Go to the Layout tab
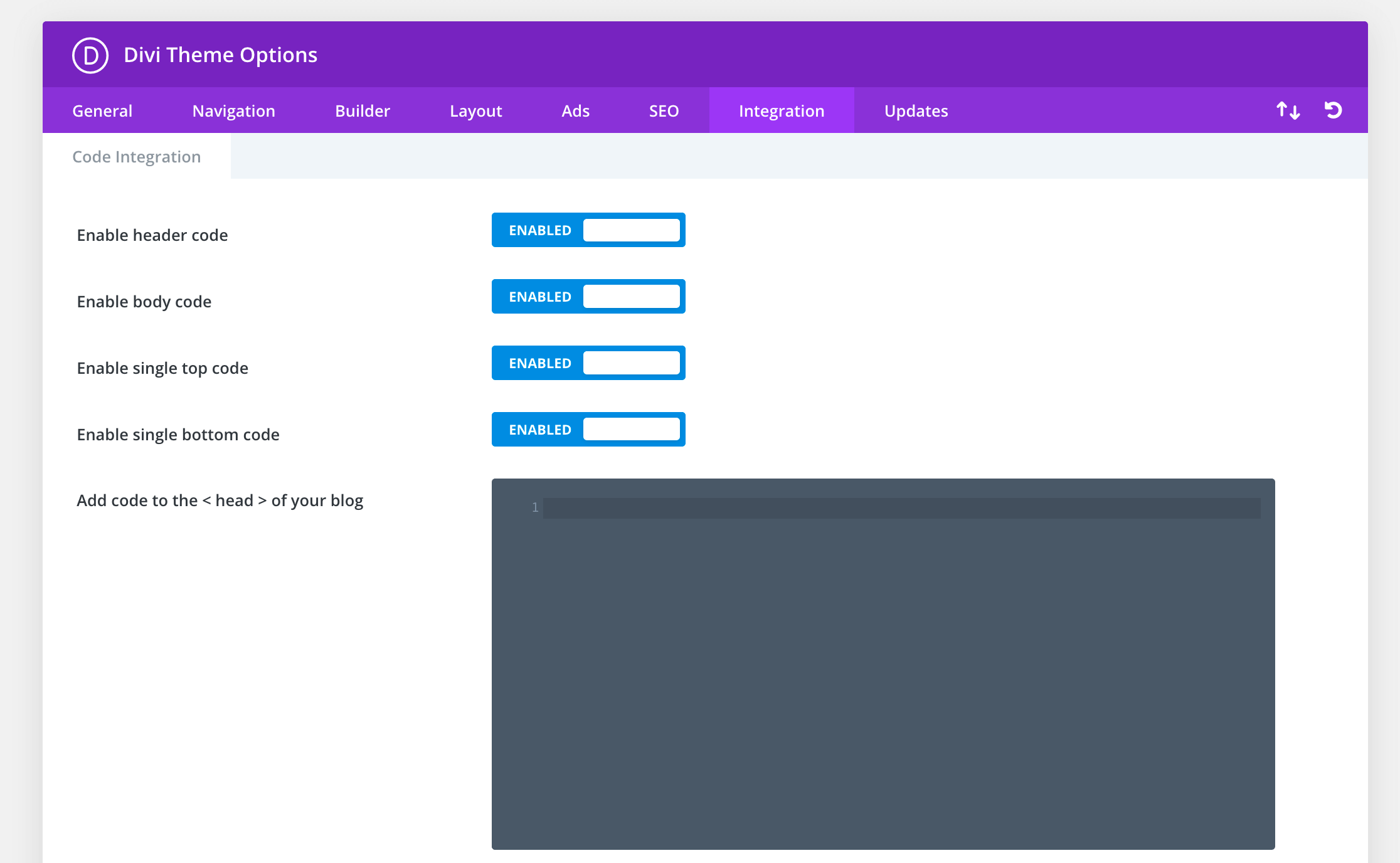Screen dimensions: 1400x863 pyautogui.click(x=475, y=111)
